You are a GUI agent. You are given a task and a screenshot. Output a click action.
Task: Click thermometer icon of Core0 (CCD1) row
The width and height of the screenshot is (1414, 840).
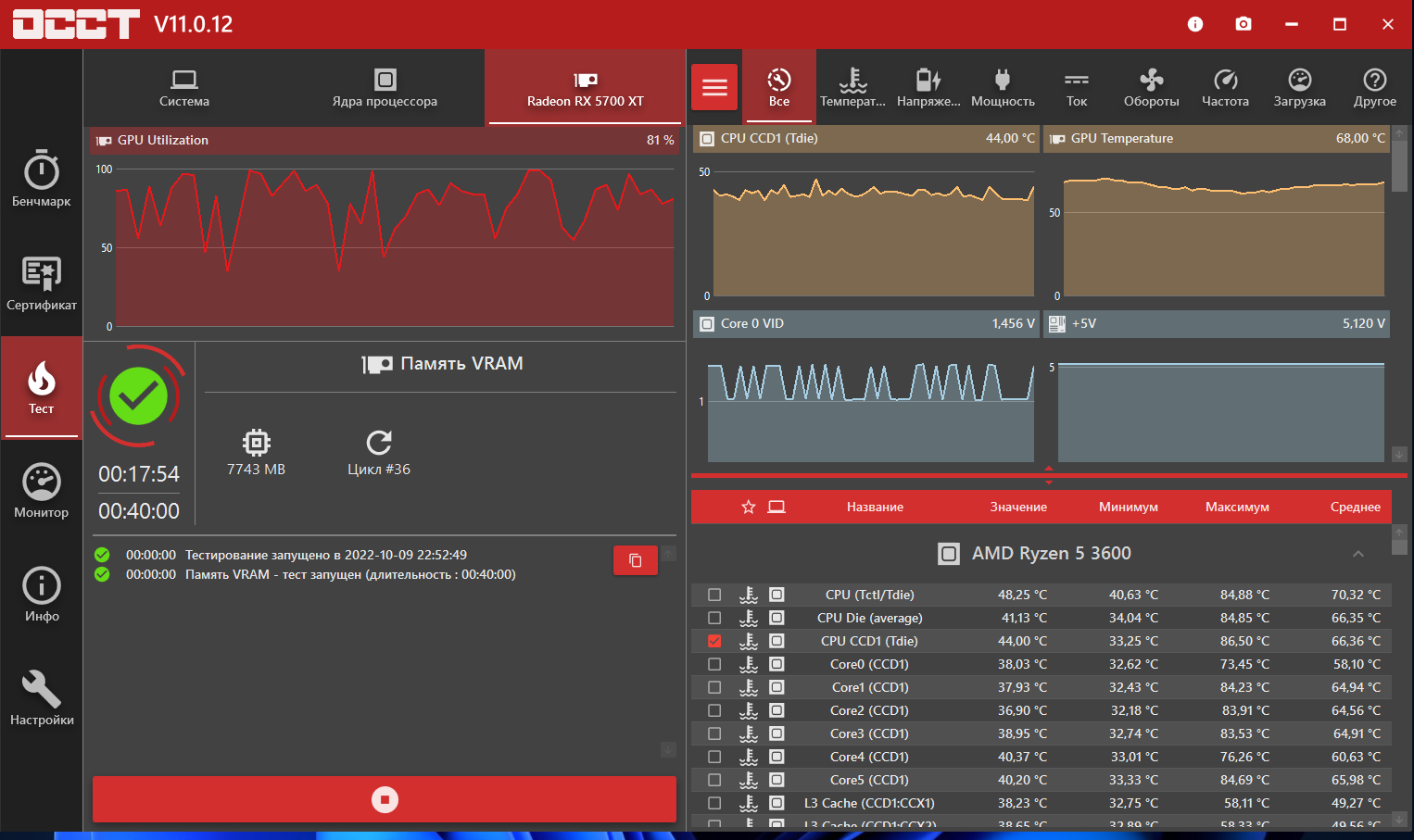(749, 664)
